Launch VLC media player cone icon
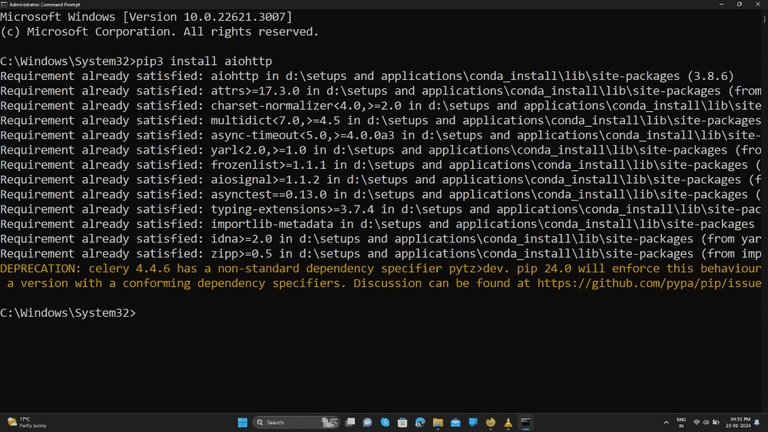The width and height of the screenshot is (768, 432). pyautogui.click(x=508, y=422)
